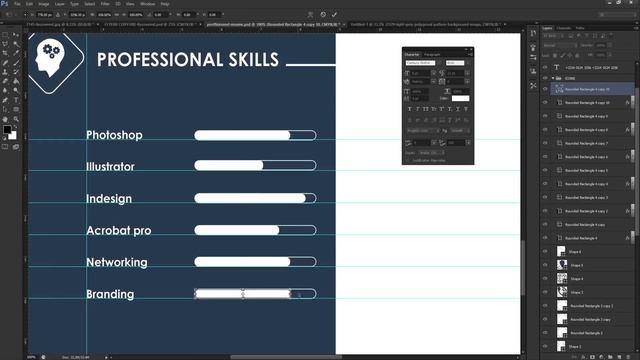
Task: Select the Eyedropper tool
Action: 16,53
